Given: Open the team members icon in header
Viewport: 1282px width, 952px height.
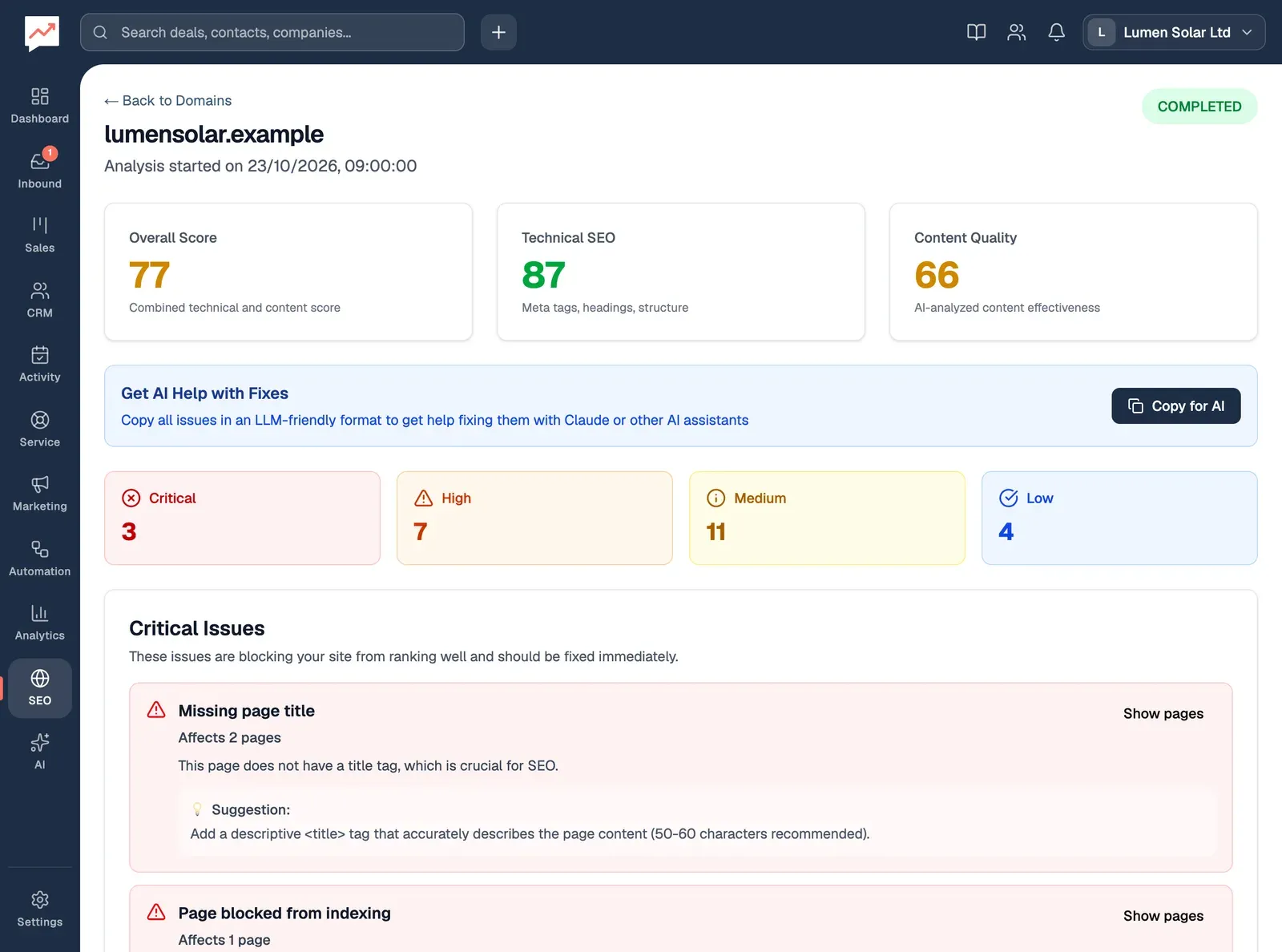Looking at the screenshot, I should click(1016, 32).
